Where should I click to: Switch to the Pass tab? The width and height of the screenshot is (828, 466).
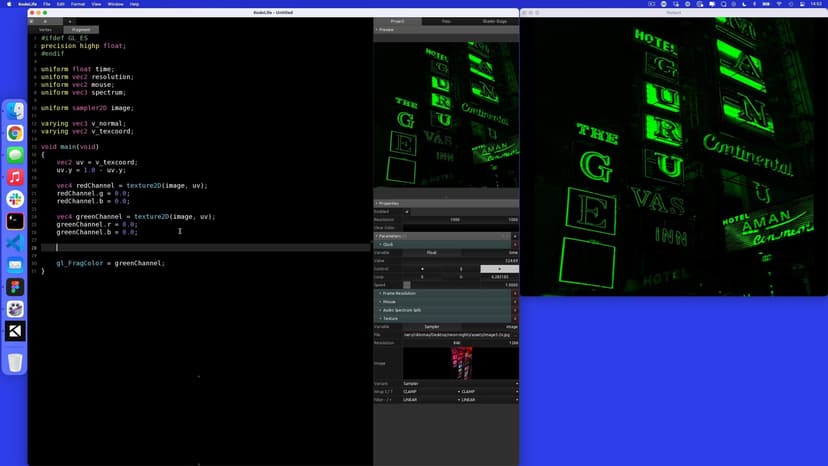[x=446, y=21]
